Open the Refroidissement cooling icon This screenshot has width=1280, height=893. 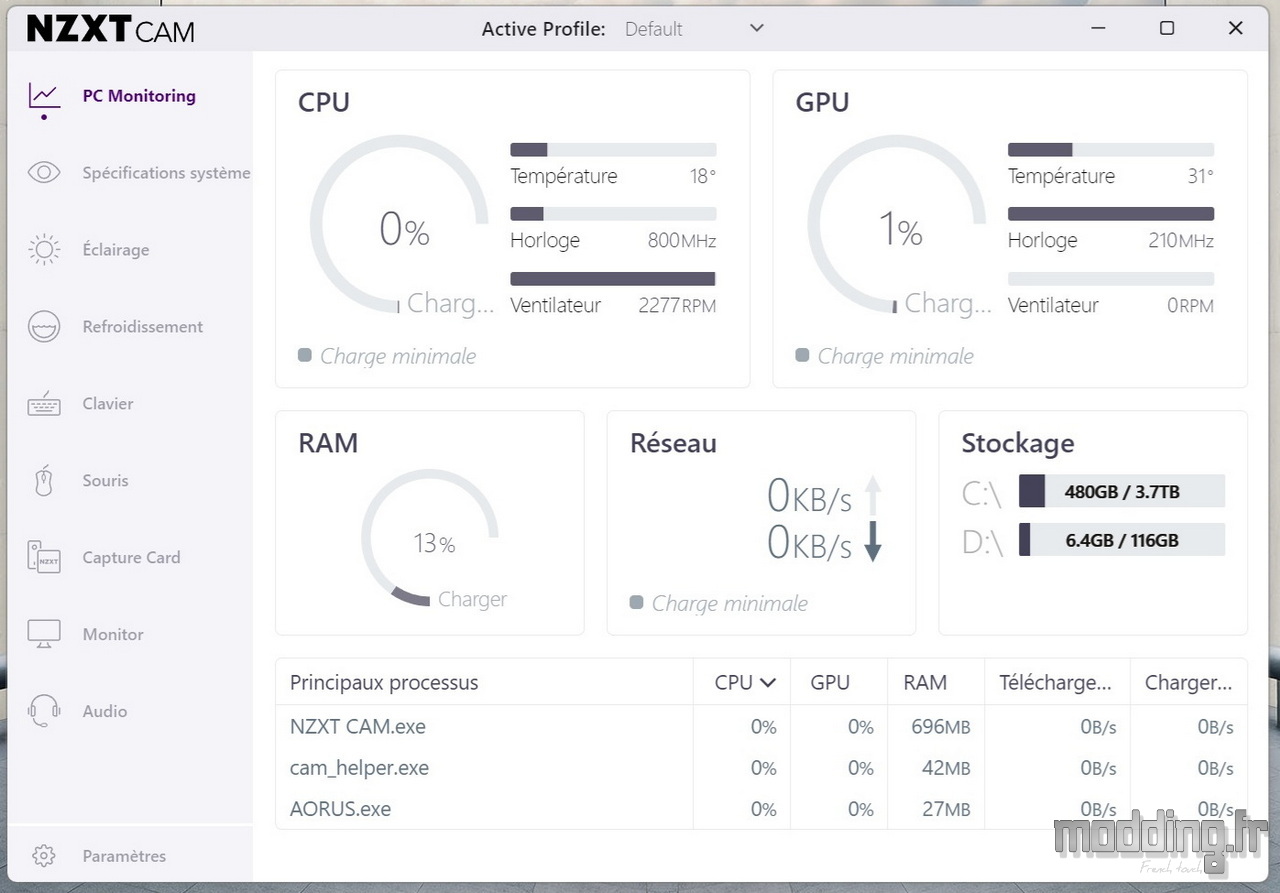[44, 327]
